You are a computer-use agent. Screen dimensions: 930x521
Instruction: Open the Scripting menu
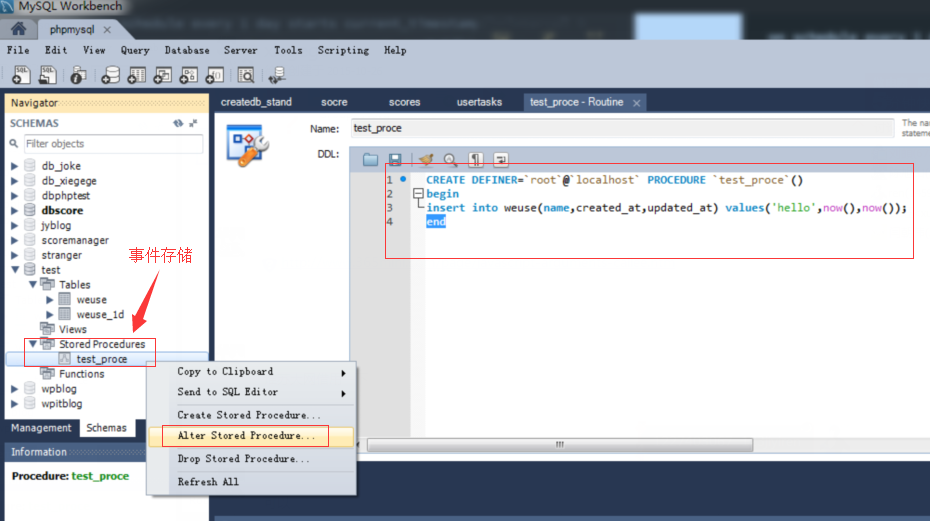tap(343, 50)
